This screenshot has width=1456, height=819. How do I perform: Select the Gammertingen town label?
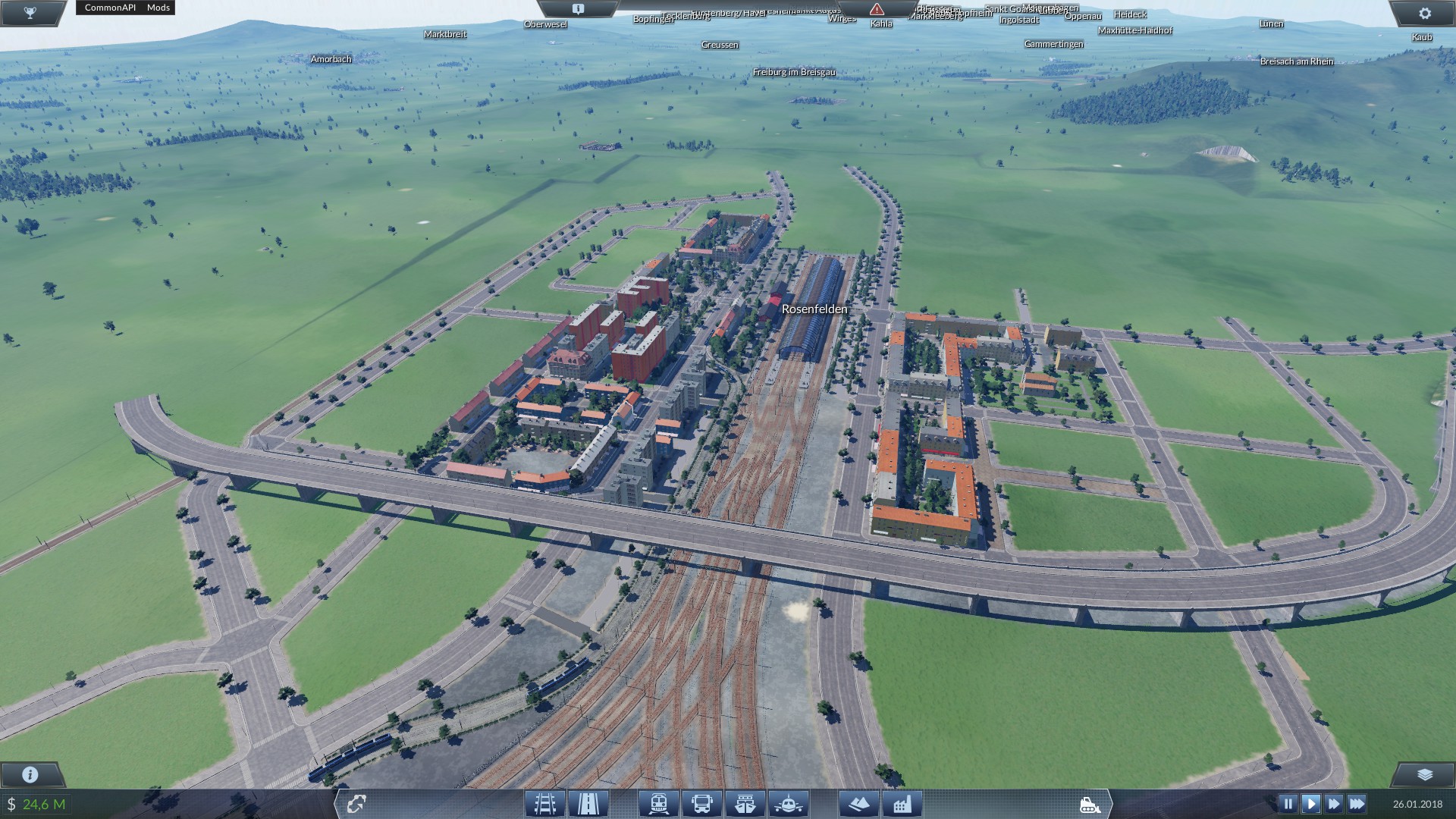click(x=1054, y=44)
